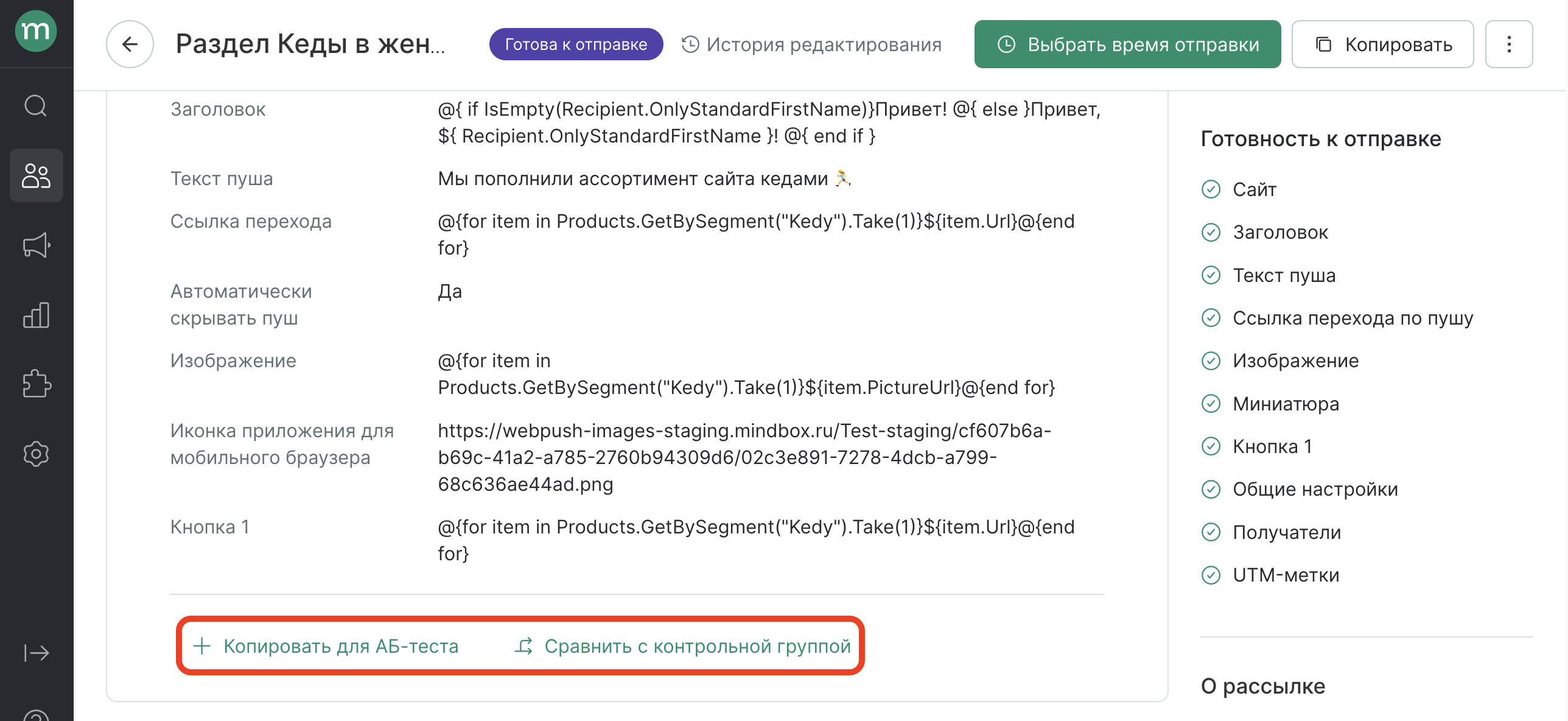Click the check icon beside 'Миниатюра'
The width and height of the screenshot is (1568, 721).
[x=1211, y=403]
